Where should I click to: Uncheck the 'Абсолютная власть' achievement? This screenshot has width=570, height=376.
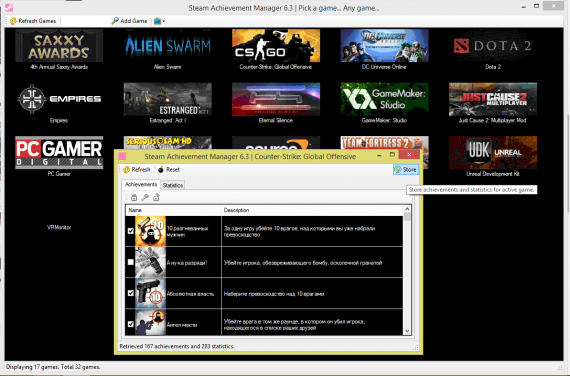tap(131, 293)
